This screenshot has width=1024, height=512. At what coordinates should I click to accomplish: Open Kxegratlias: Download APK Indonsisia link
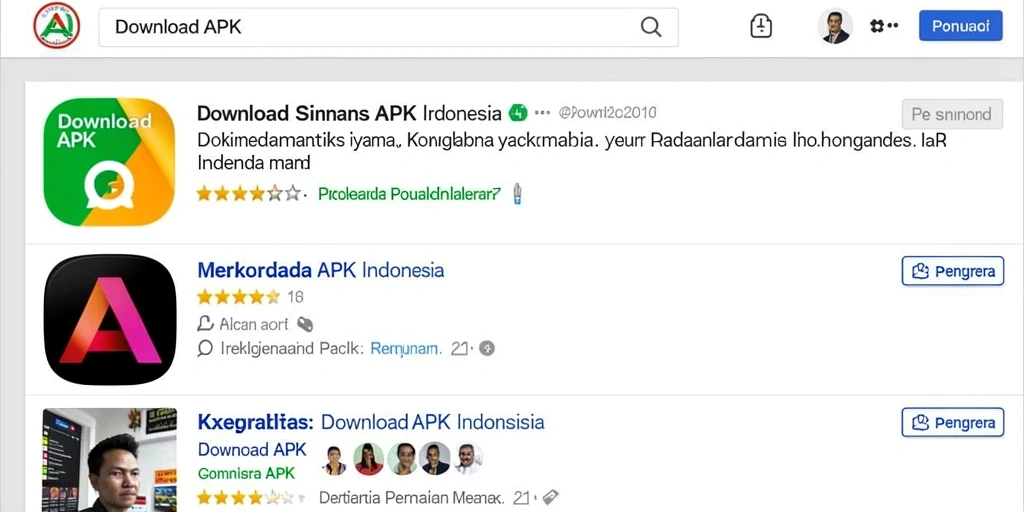click(x=371, y=422)
